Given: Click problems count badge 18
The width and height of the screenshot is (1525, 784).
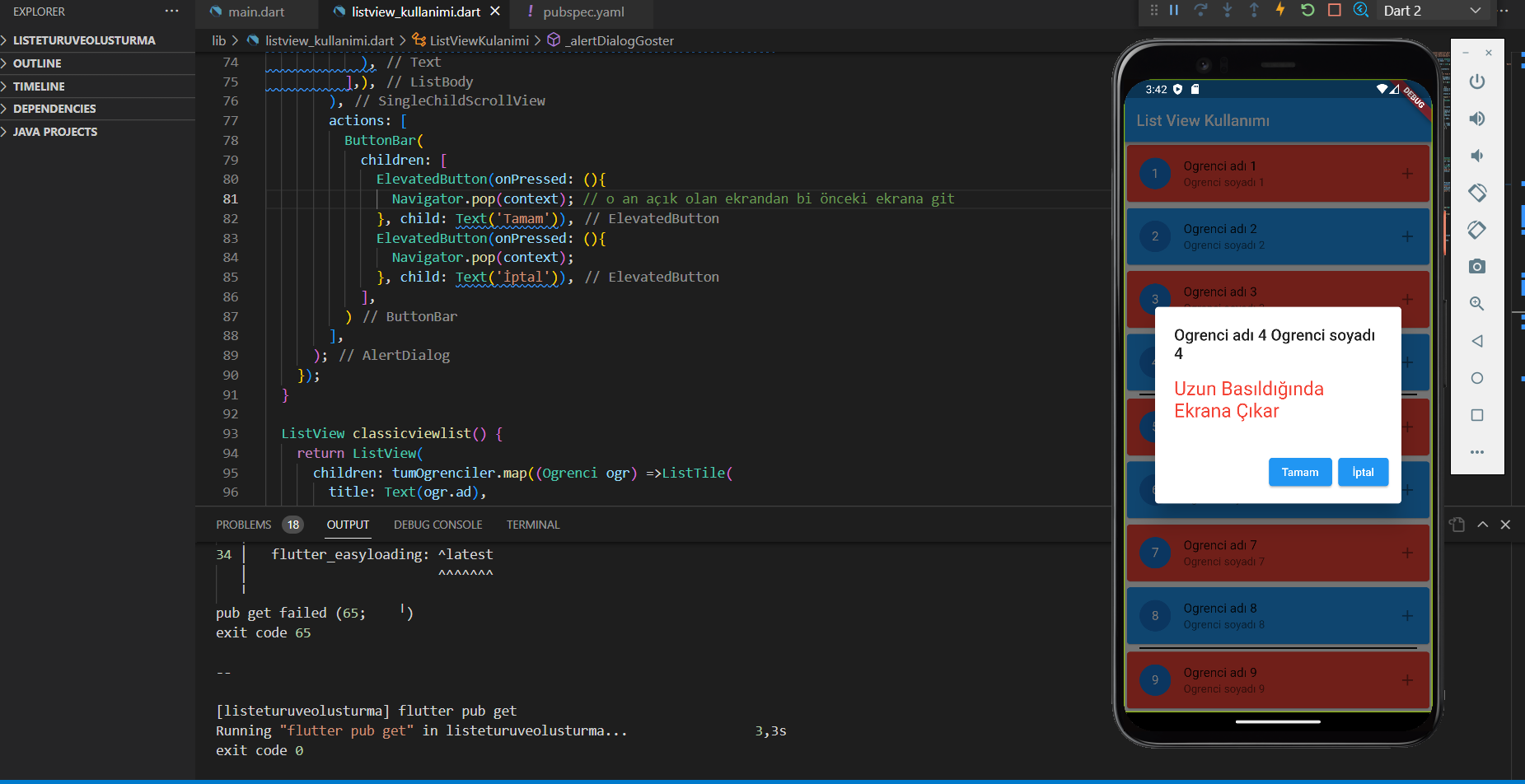Looking at the screenshot, I should coord(293,525).
